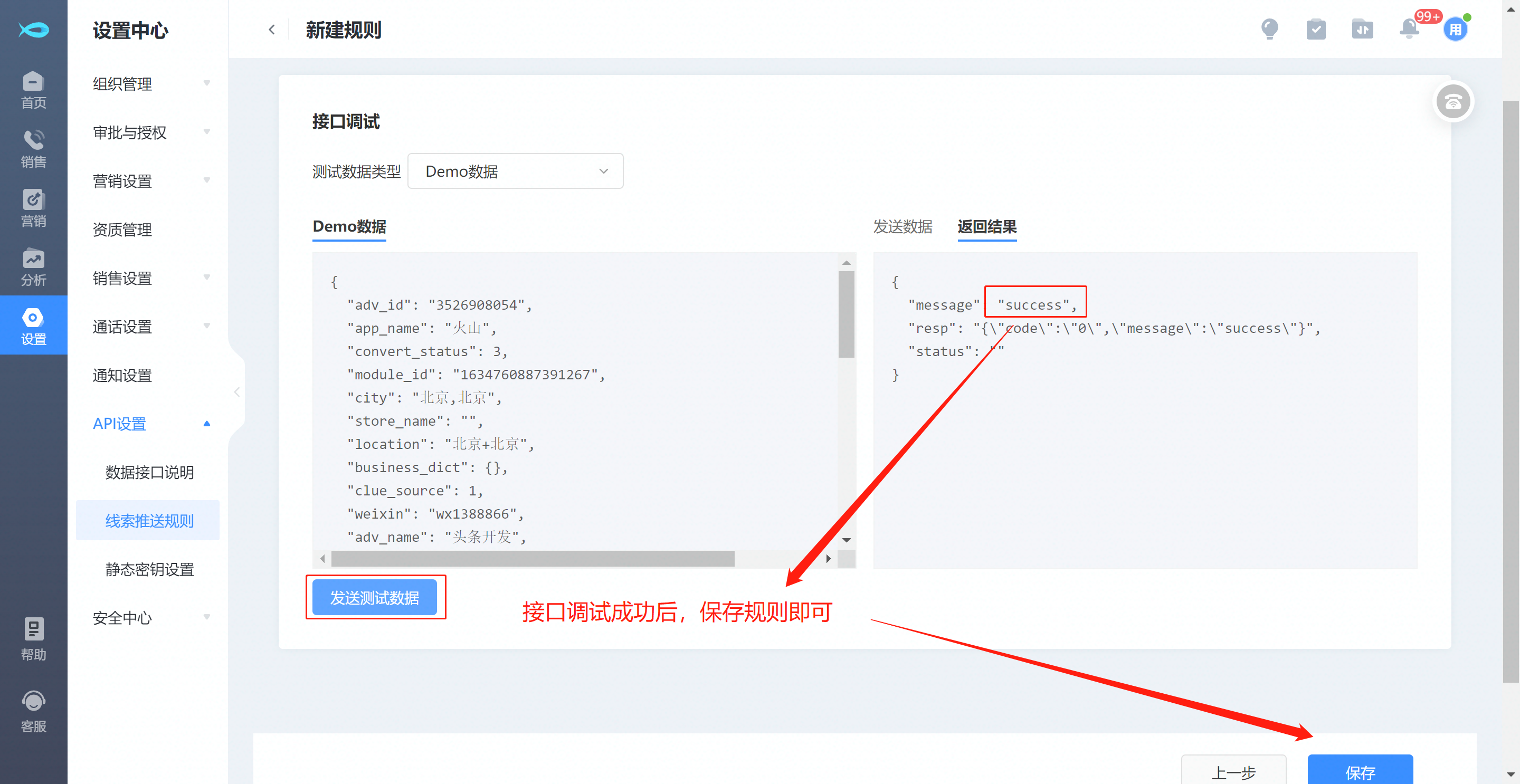Click the "clue_source": 1 line
Image resolution: width=1520 pixels, height=784 pixels.
point(415,490)
